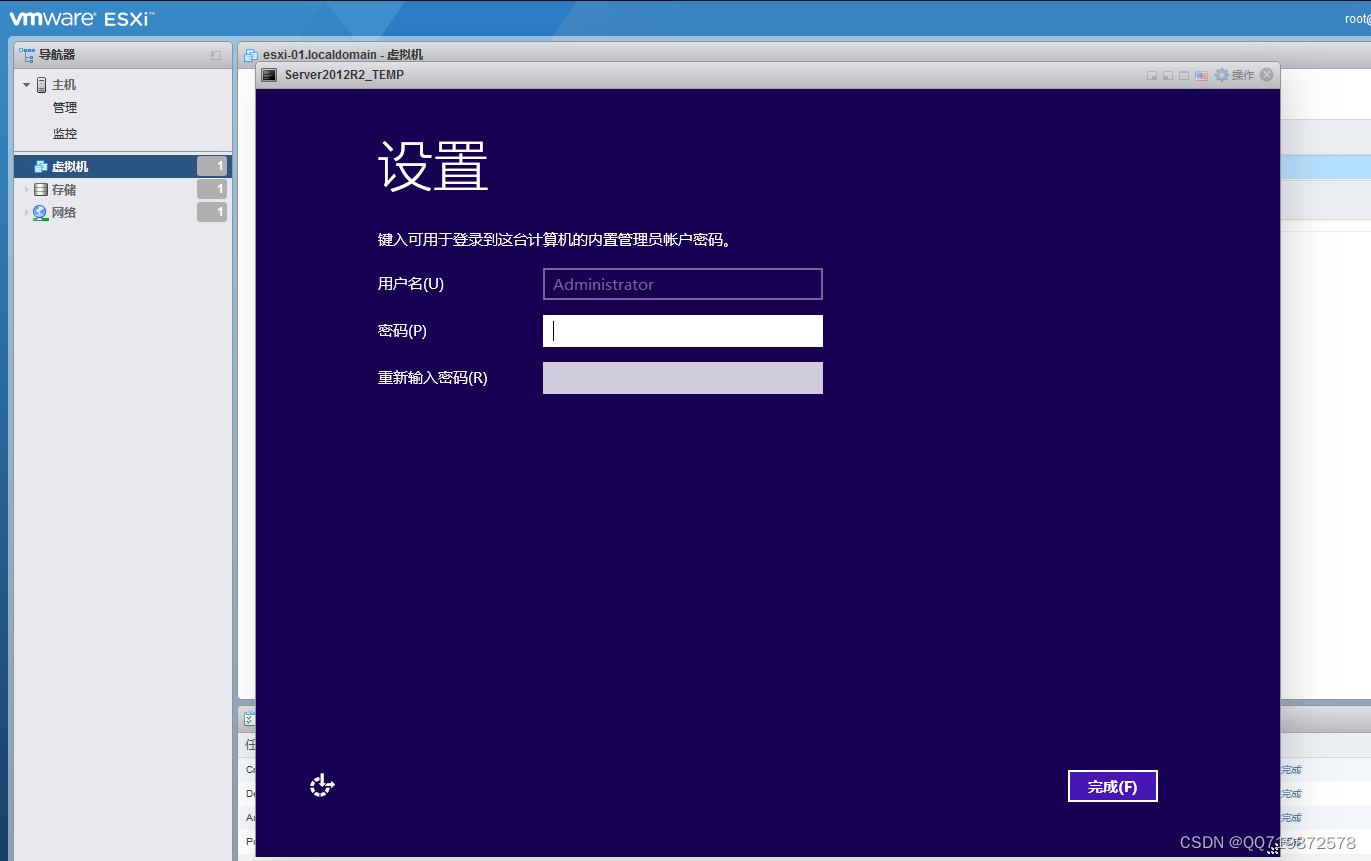Minimize the 导航器 navigator panel
This screenshot has height=861, width=1371.
pyautogui.click(x=216, y=55)
